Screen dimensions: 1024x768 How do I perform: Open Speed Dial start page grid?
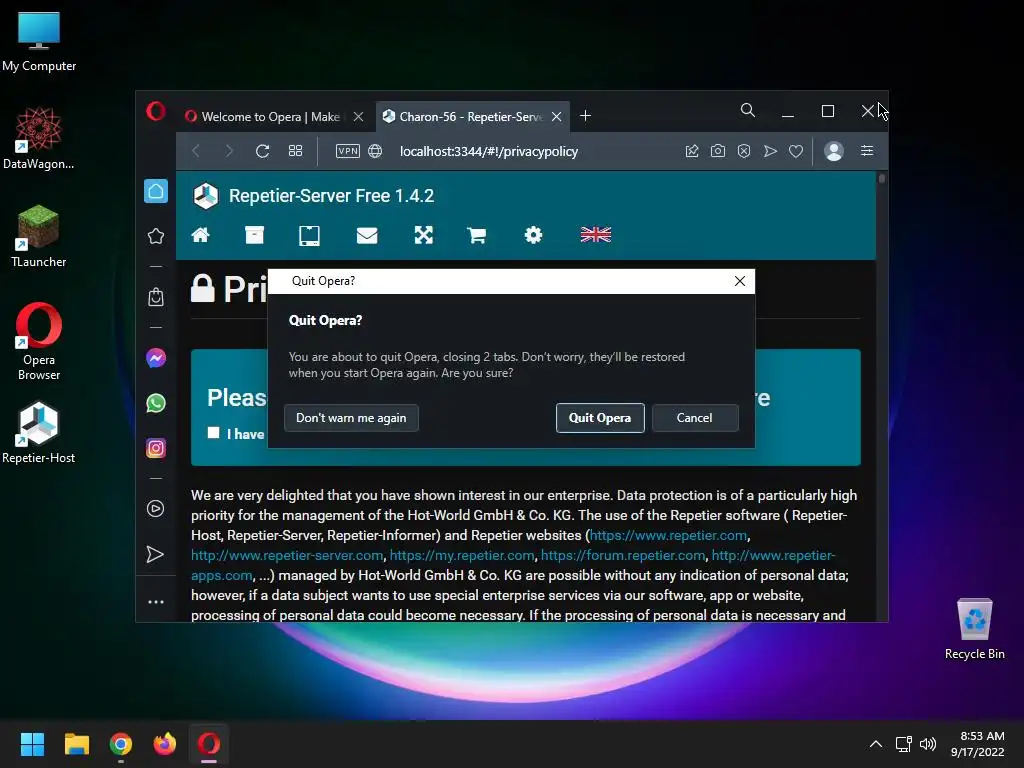(x=295, y=151)
